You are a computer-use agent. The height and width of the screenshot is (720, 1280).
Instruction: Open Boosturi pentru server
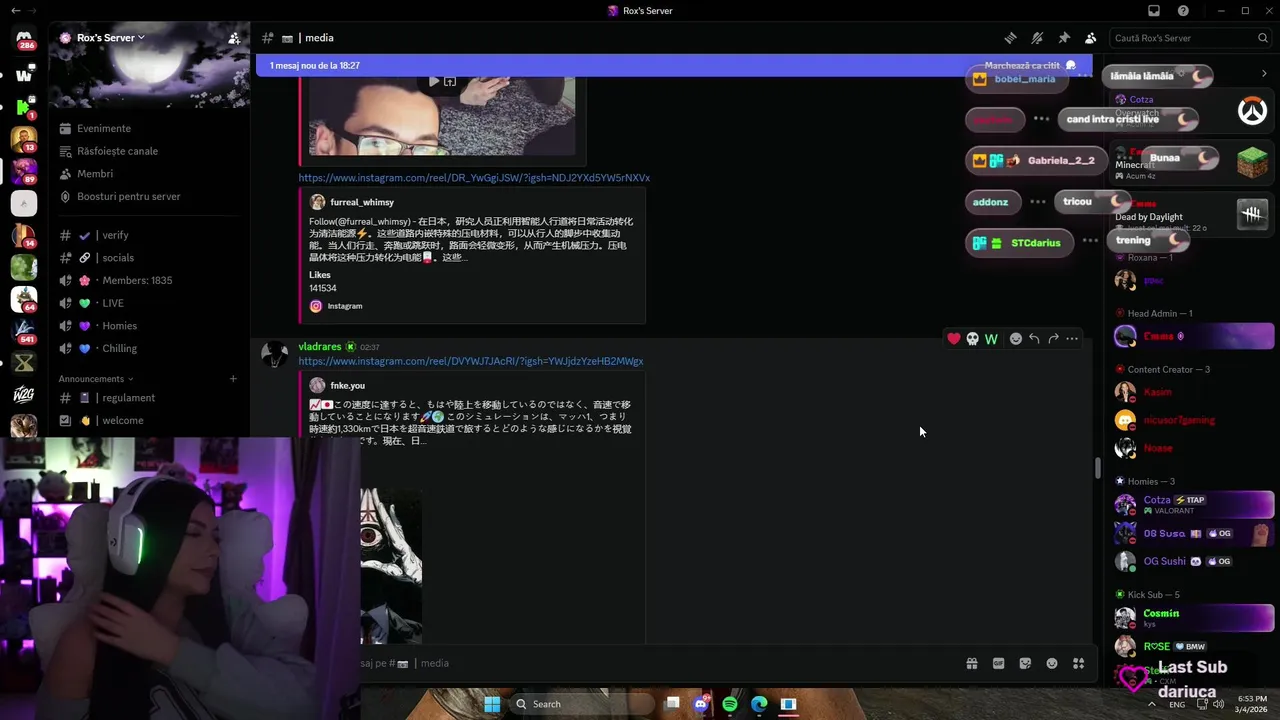click(x=150, y=197)
